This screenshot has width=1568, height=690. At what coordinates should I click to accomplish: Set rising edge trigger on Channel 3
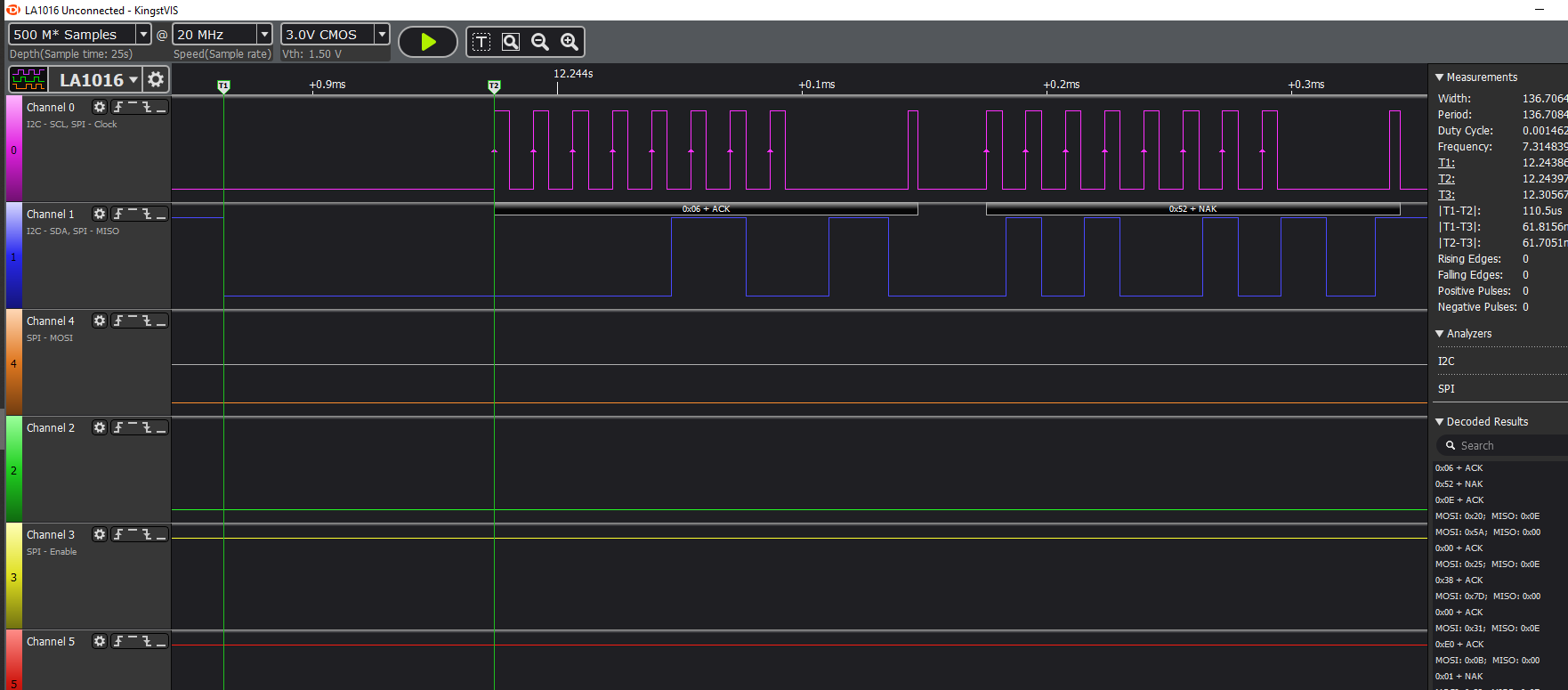tap(118, 534)
